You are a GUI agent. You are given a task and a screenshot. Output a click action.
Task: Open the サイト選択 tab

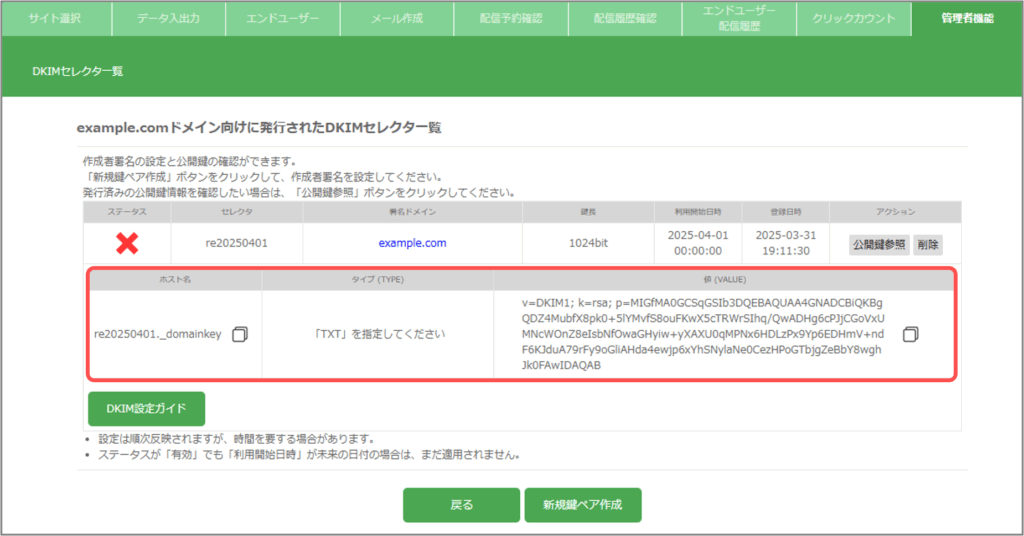(x=55, y=18)
